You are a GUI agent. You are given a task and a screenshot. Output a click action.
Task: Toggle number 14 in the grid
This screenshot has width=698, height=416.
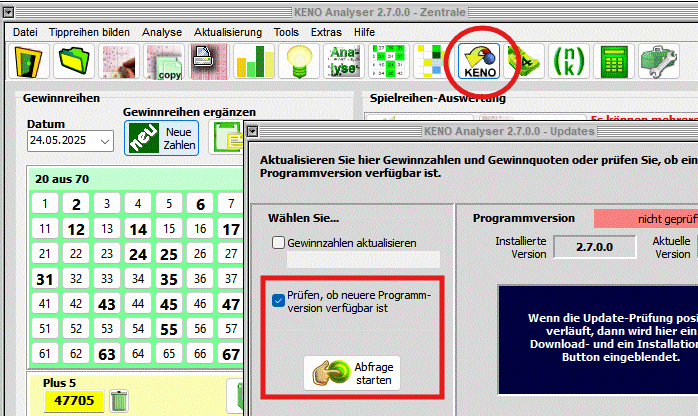(138, 229)
